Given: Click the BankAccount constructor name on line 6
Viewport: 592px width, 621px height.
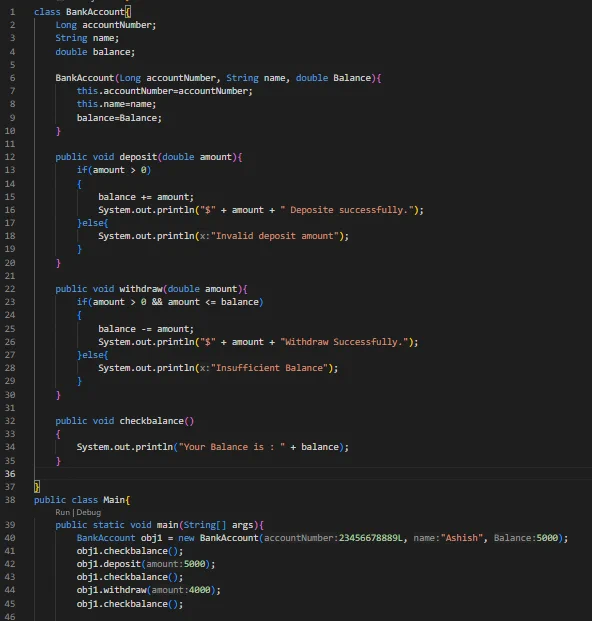Looking at the screenshot, I should pyautogui.click(x=85, y=78).
